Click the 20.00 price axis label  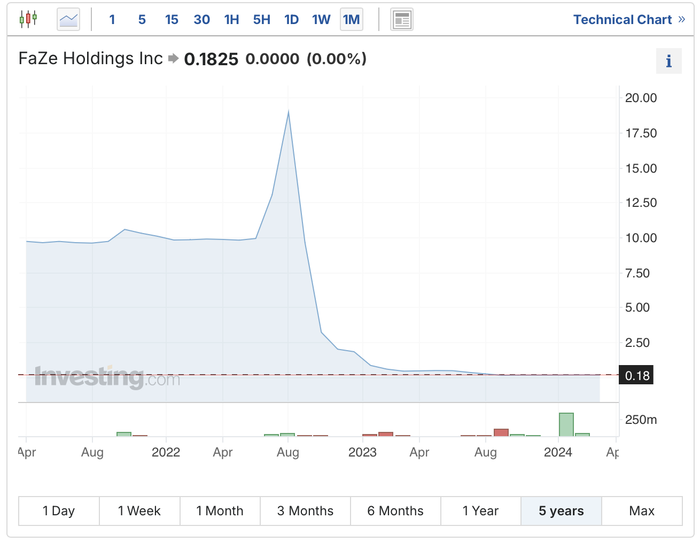tap(641, 98)
